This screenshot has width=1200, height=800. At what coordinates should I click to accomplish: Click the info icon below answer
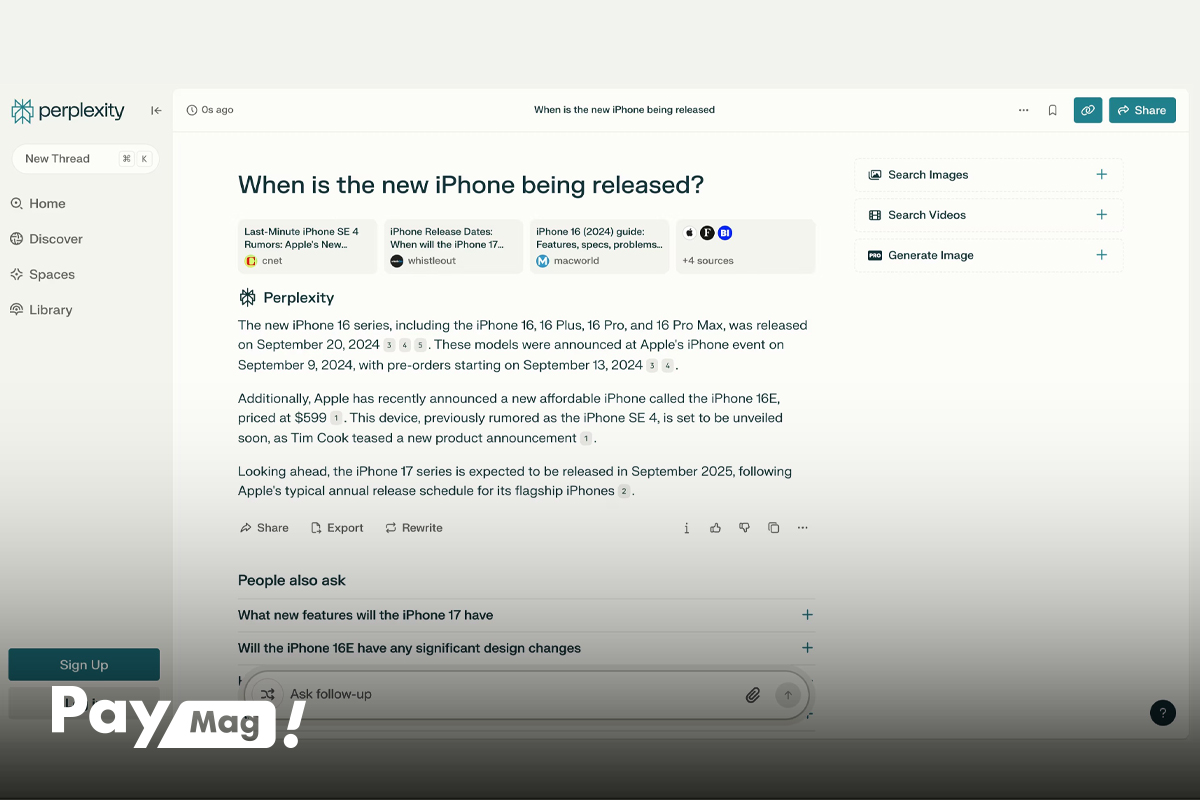(686, 528)
